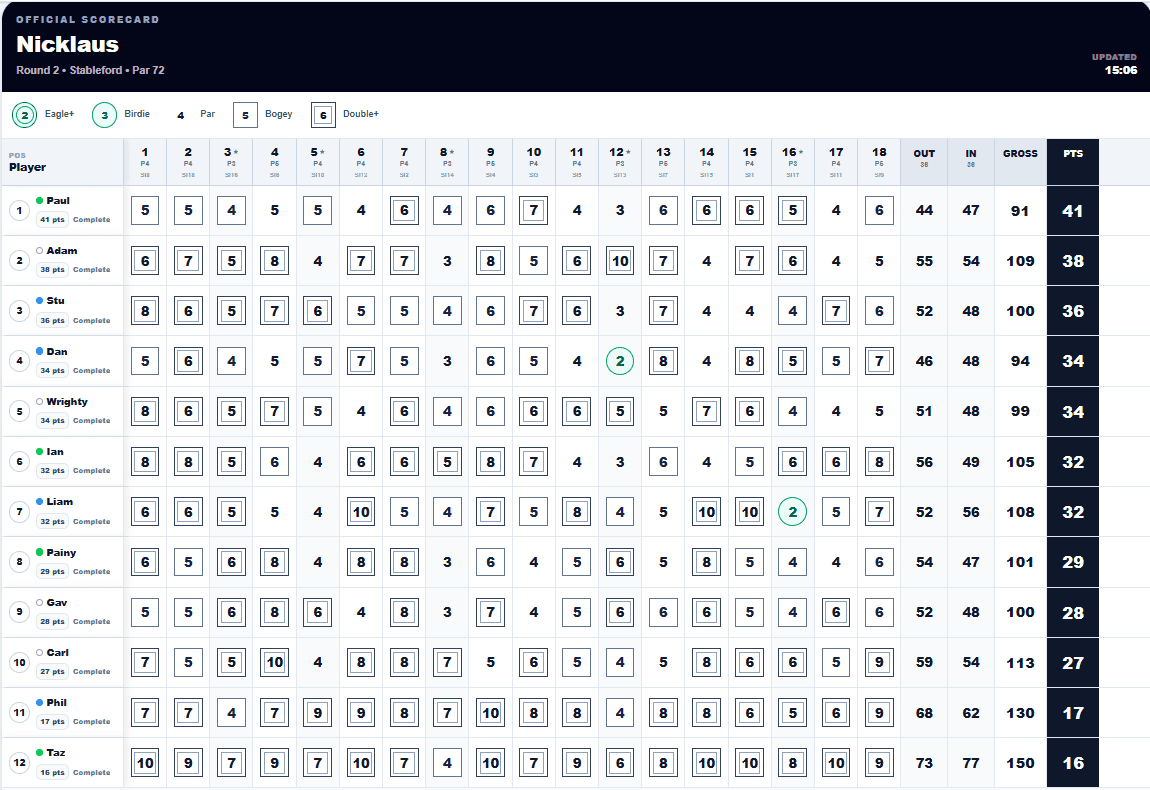Image resolution: width=1150 pixels, height=790 pixels.
Task: Click the Par legend label
Action: point(208,114)
